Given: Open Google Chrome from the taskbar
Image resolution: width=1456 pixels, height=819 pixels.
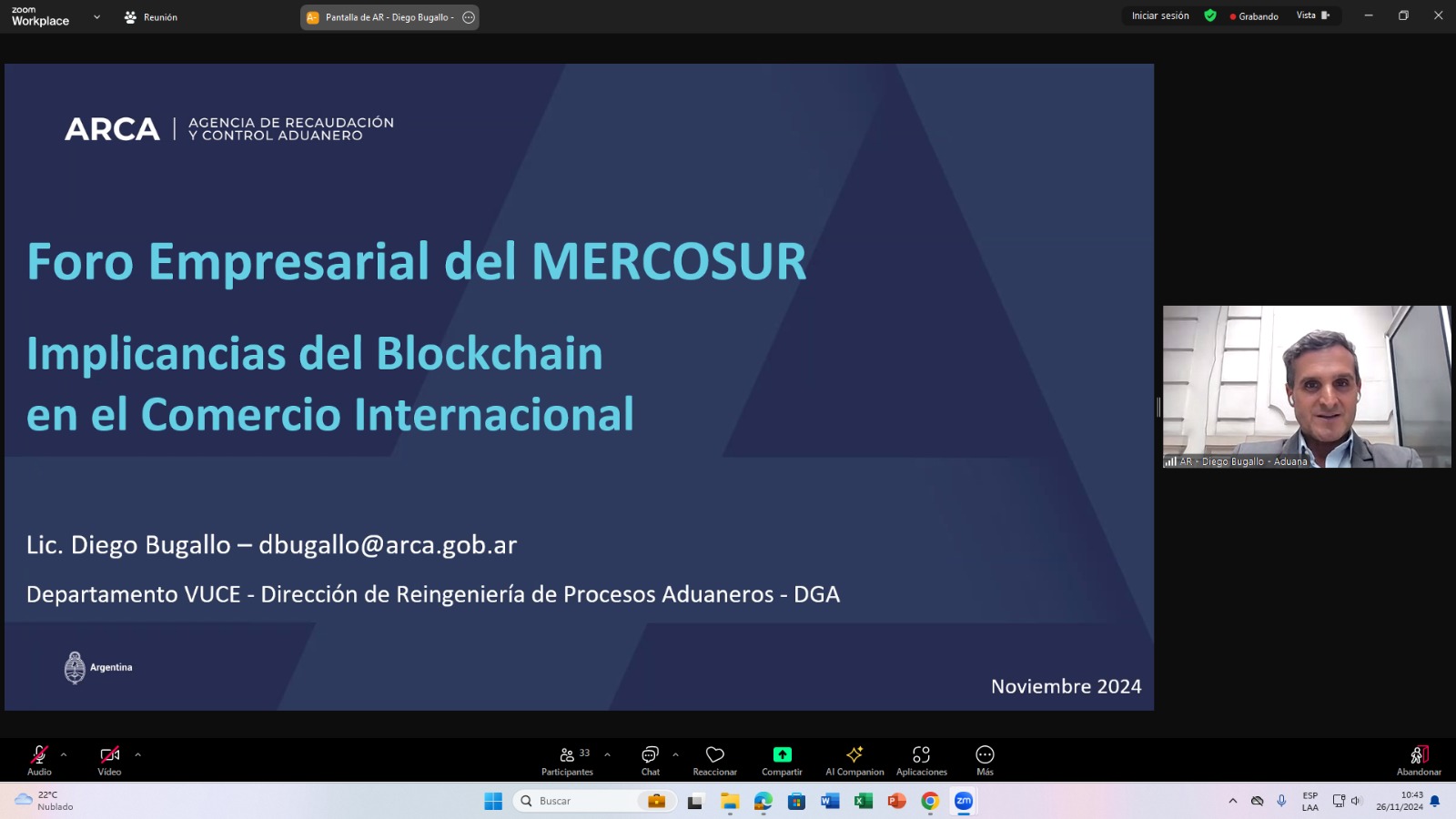Looking at the screenshot, I should [x=930, y=801].
